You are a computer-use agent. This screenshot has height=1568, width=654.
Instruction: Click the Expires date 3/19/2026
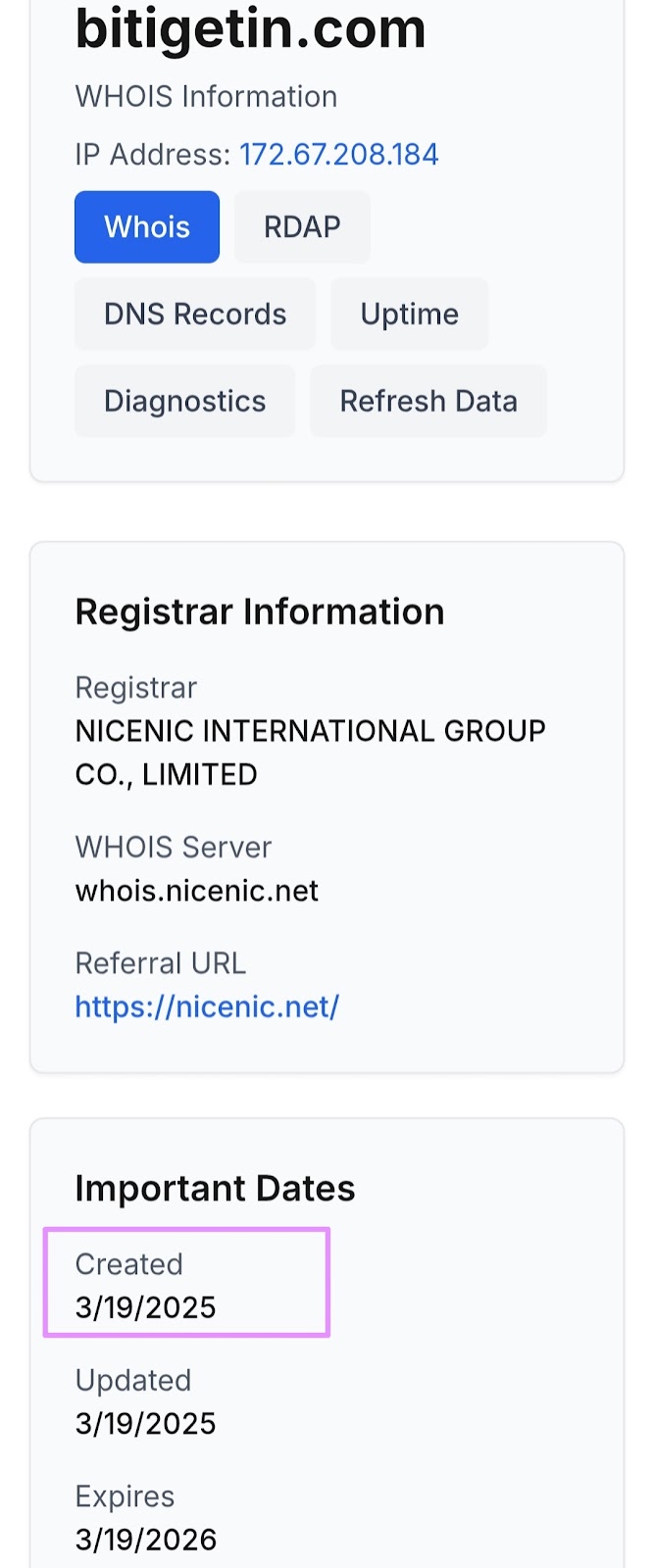pyautogui.click(x=145, y=1539)
